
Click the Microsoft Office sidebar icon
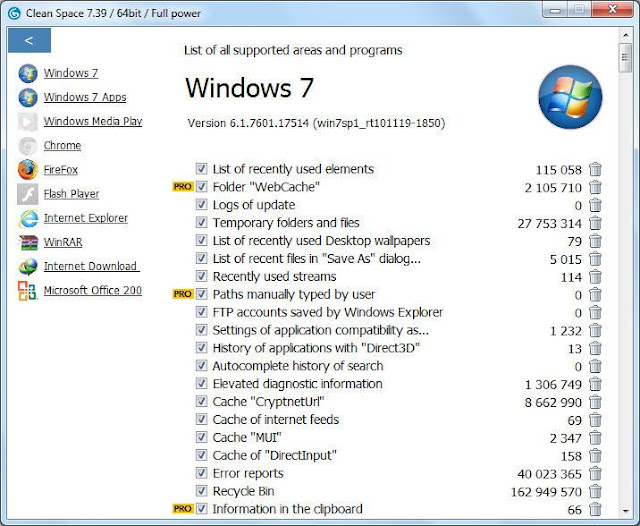tap(28, 291)
